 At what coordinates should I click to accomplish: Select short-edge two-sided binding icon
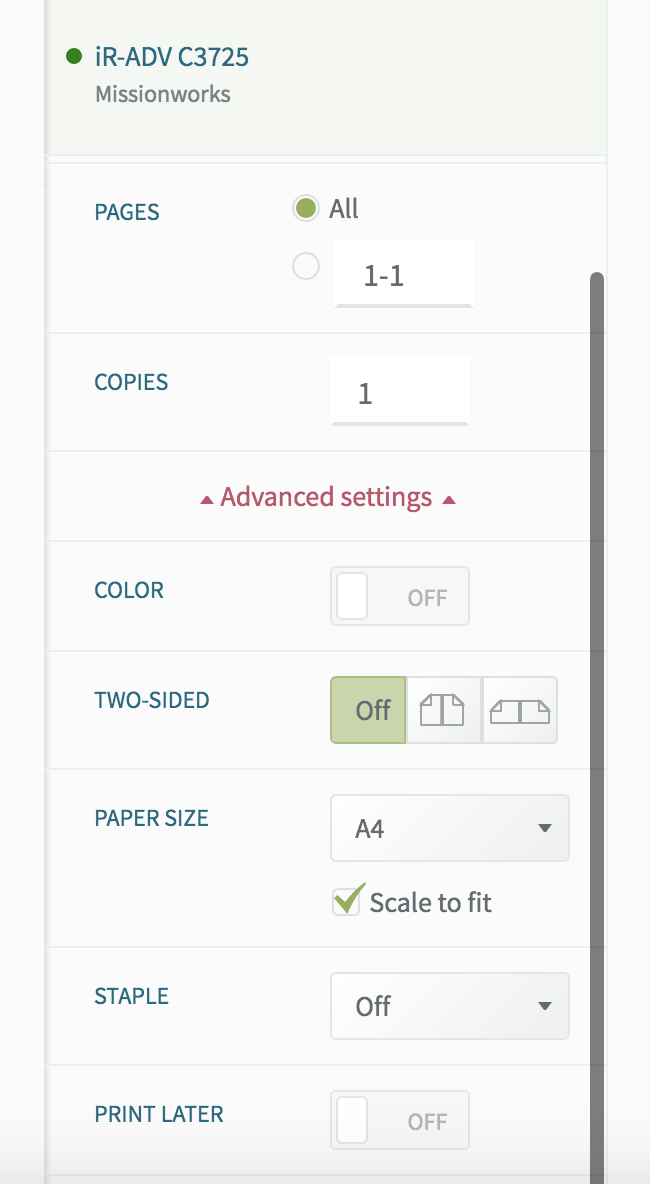point(520,711)
